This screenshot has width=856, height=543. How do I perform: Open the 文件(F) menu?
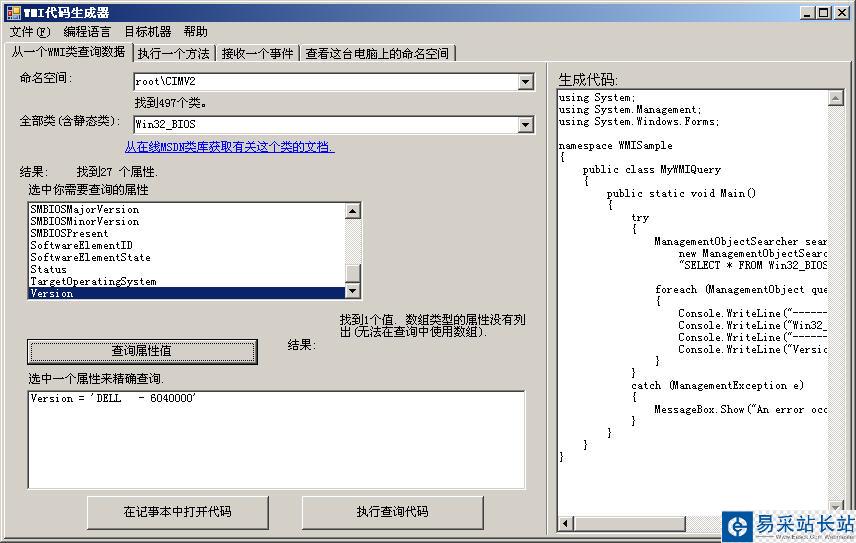point(29,32)
